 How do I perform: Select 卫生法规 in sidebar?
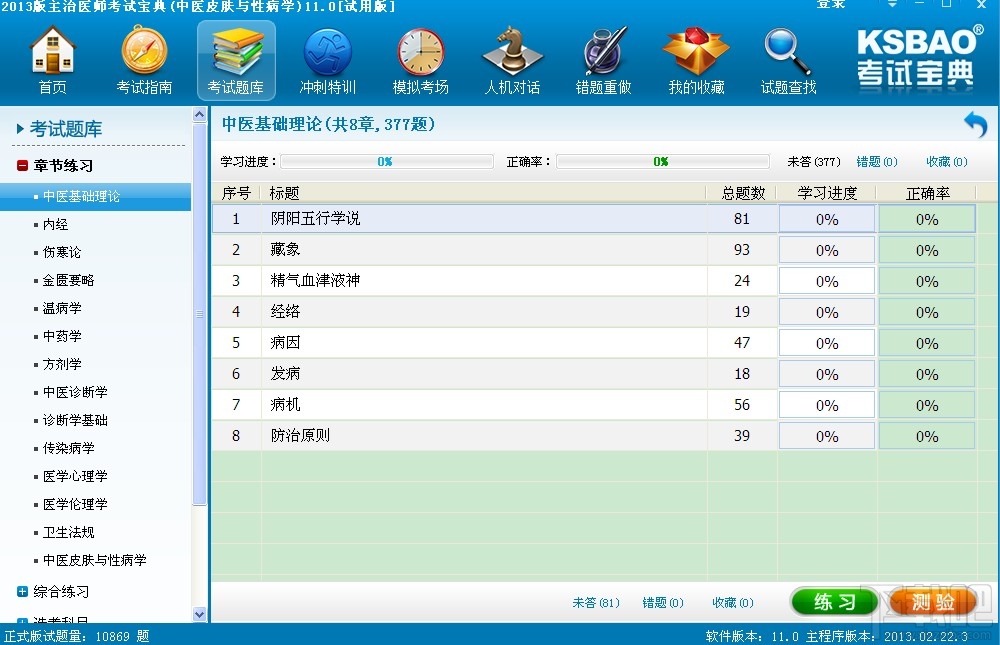pos(68,533)
